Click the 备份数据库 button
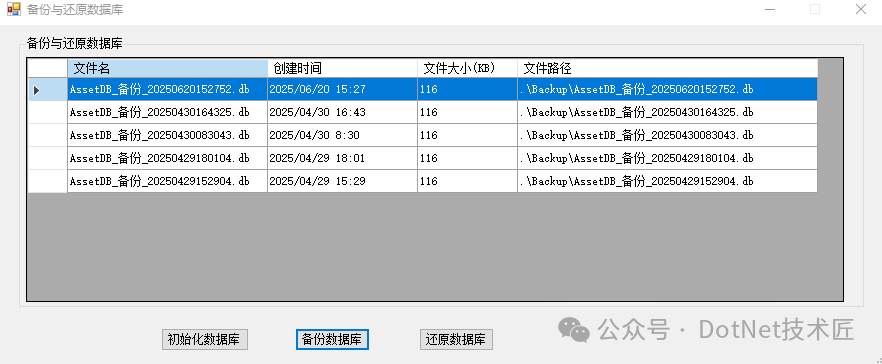This screenshot has width=882, height=364. (332, 340)
